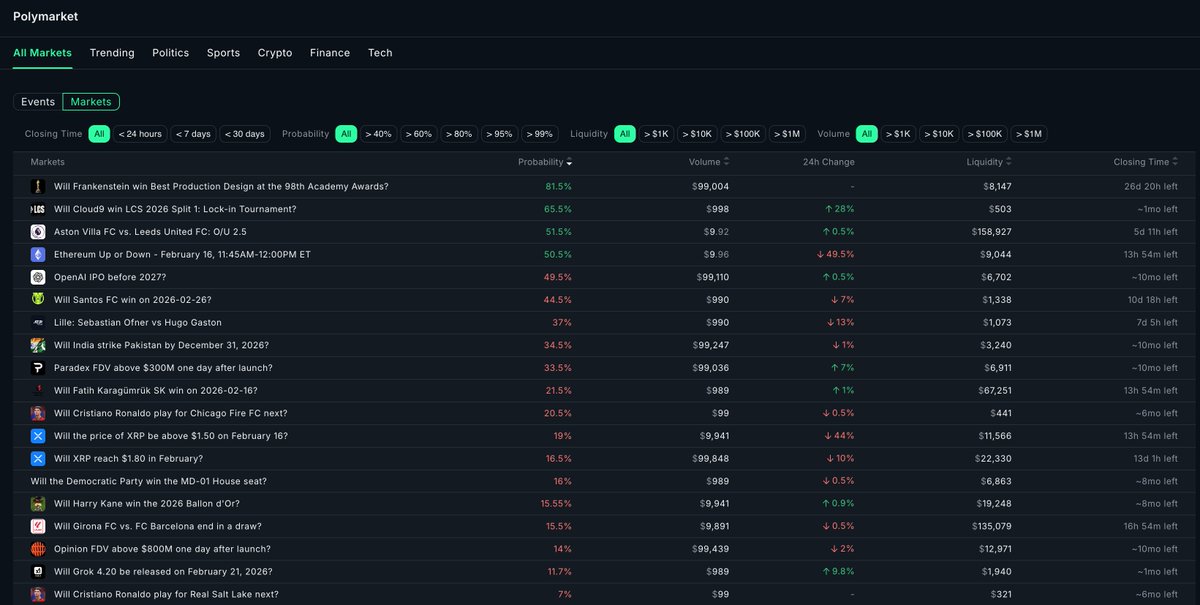Image resolution: width=1200 pixels, height=605 pixels.
Task: Click the Girona vs. Barcelona market icon
Action: (x=38, y=526)
